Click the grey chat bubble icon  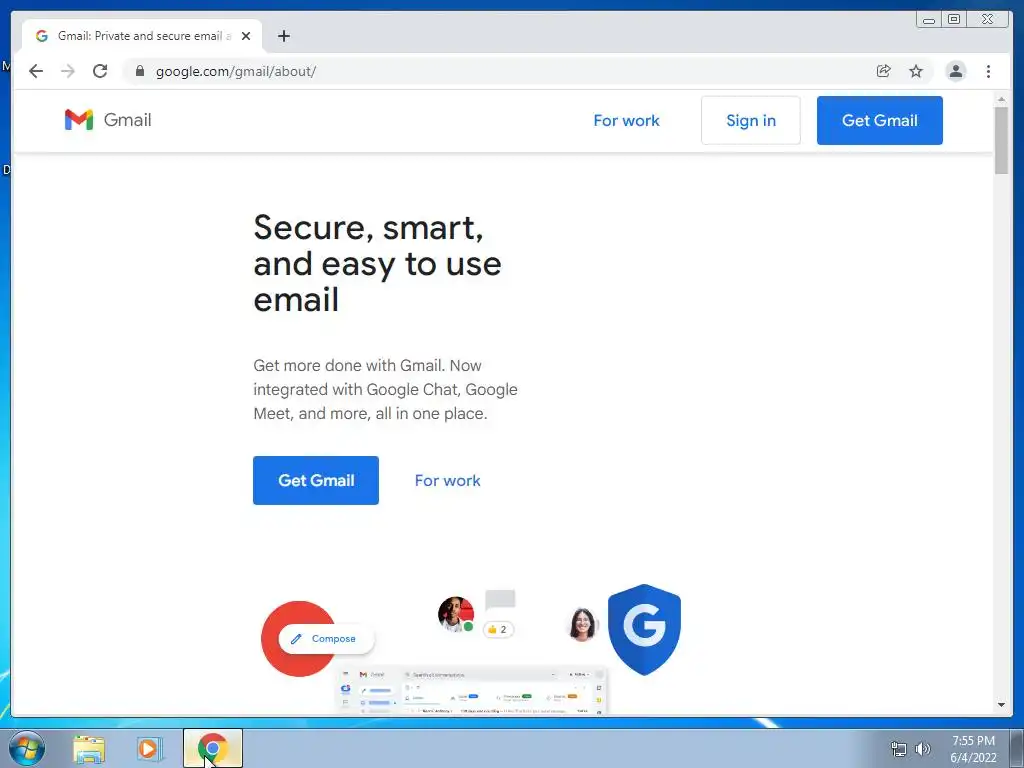pos(500,600)
